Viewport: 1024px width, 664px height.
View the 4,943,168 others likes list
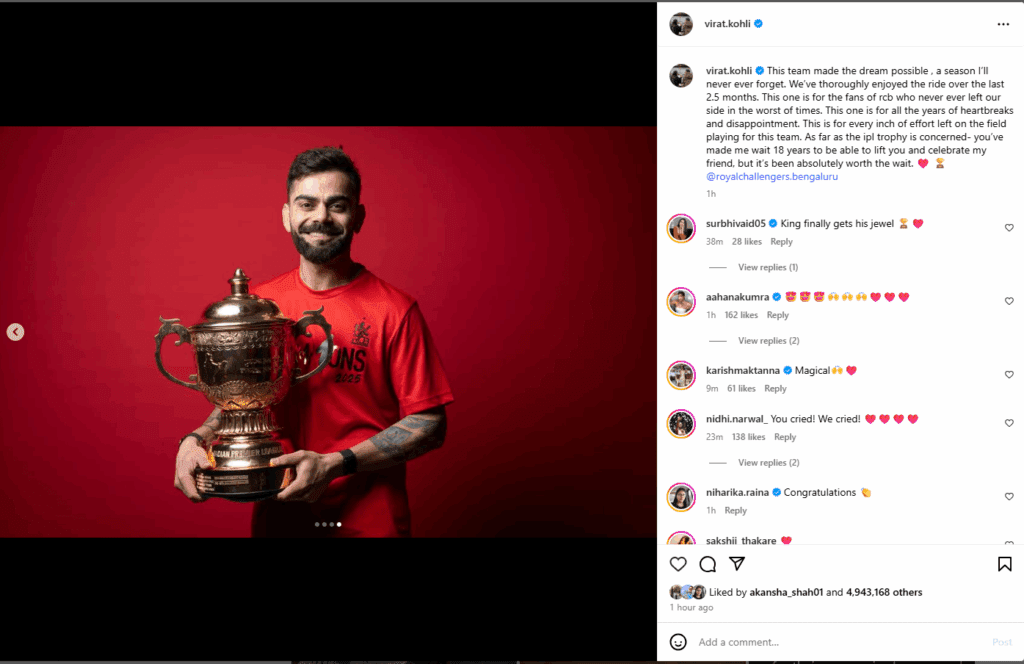[884, 592]
